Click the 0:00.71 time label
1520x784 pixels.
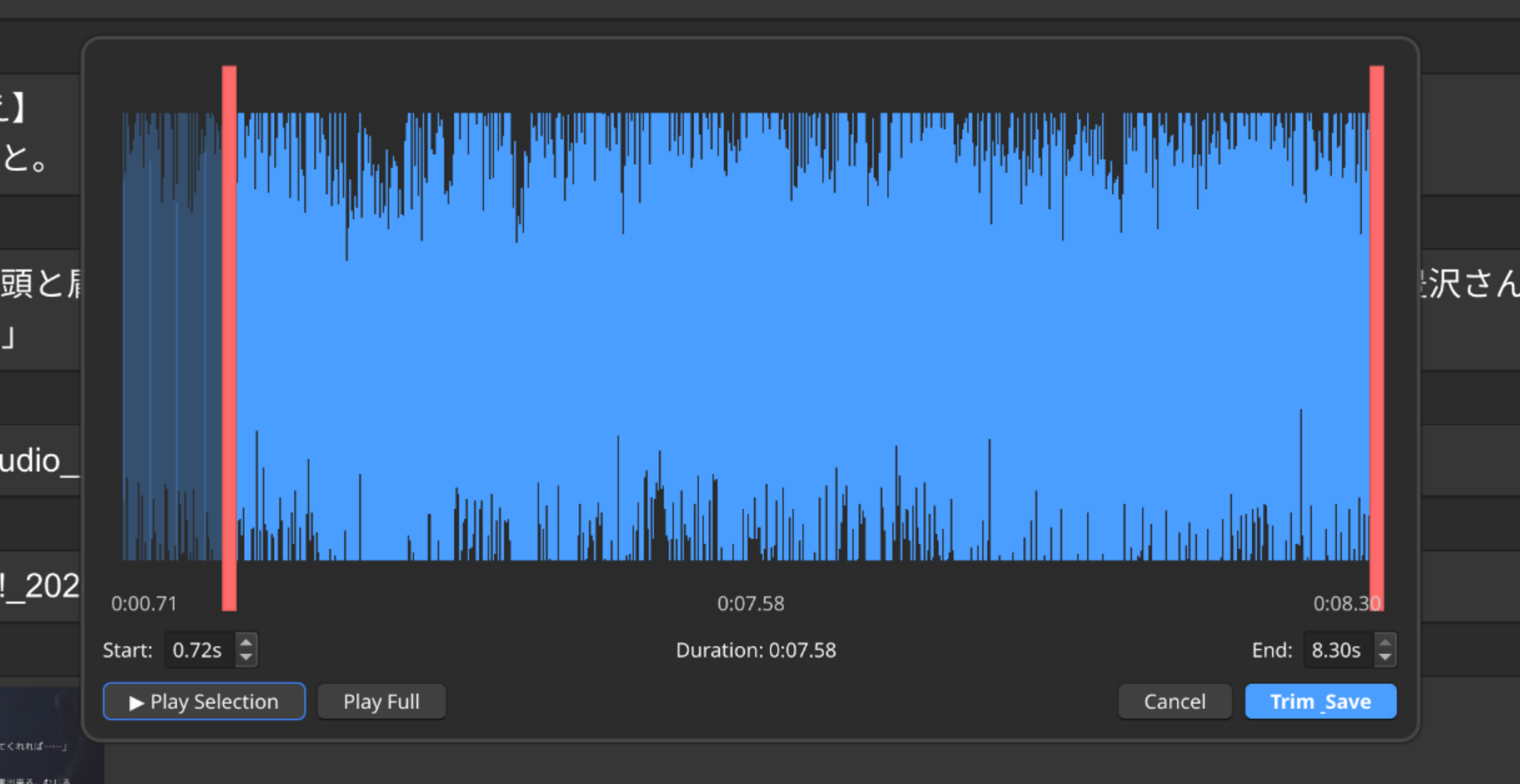[144, 603]
